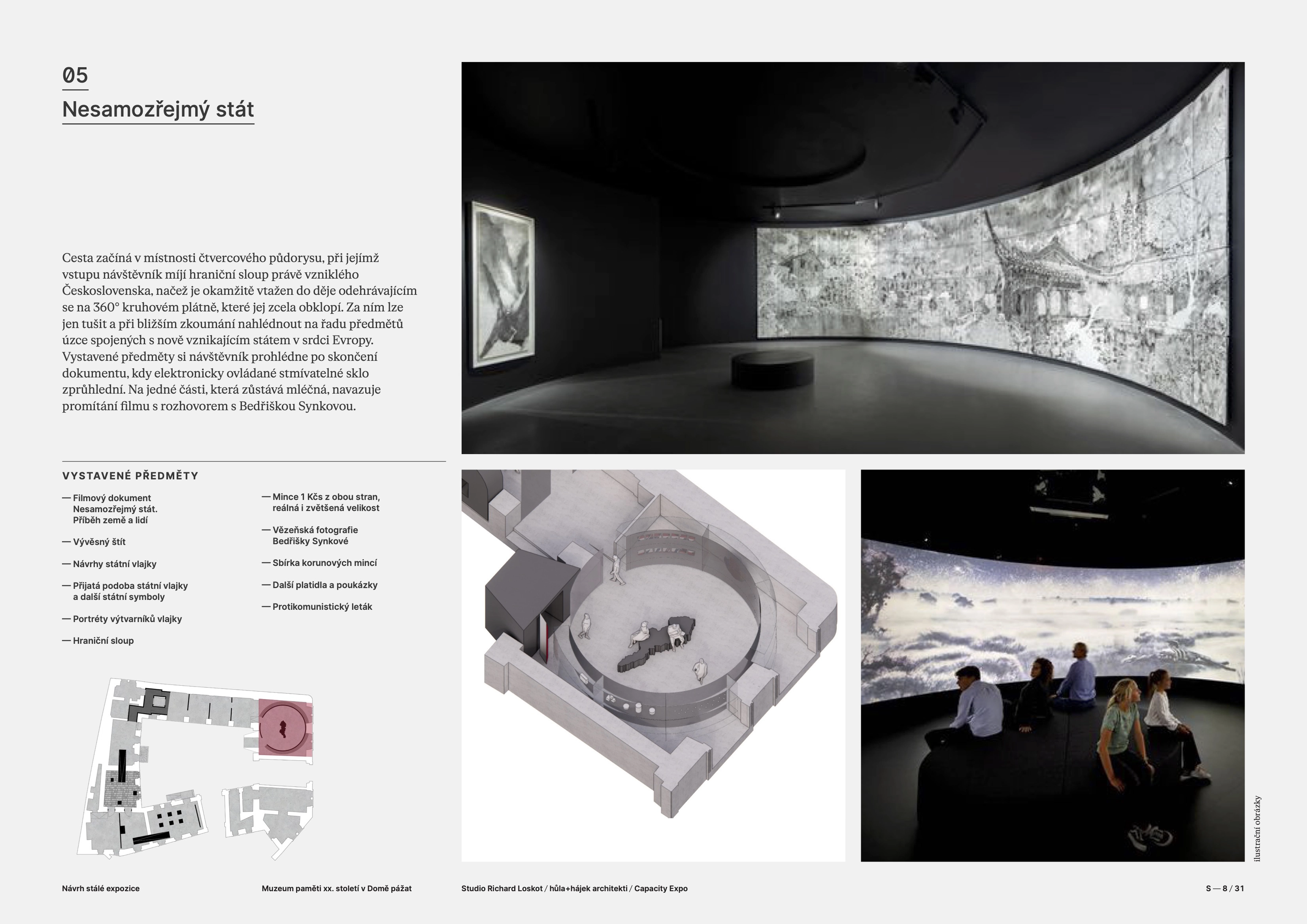Click Sbírka korunových mincí entry
The height and width of the screenshot is (924, 1307).
pos(324,563)
